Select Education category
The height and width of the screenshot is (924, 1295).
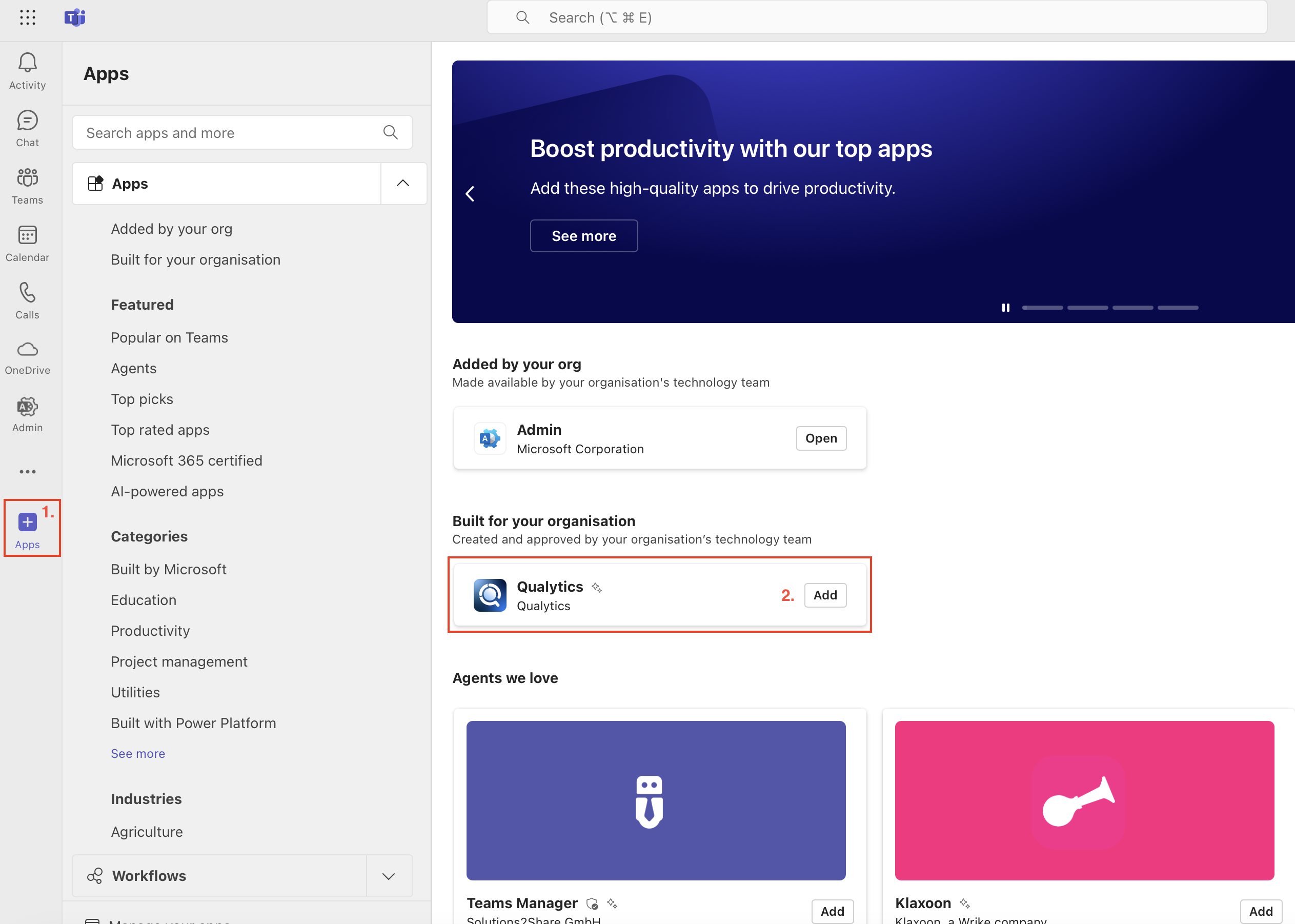click(144, 600)
